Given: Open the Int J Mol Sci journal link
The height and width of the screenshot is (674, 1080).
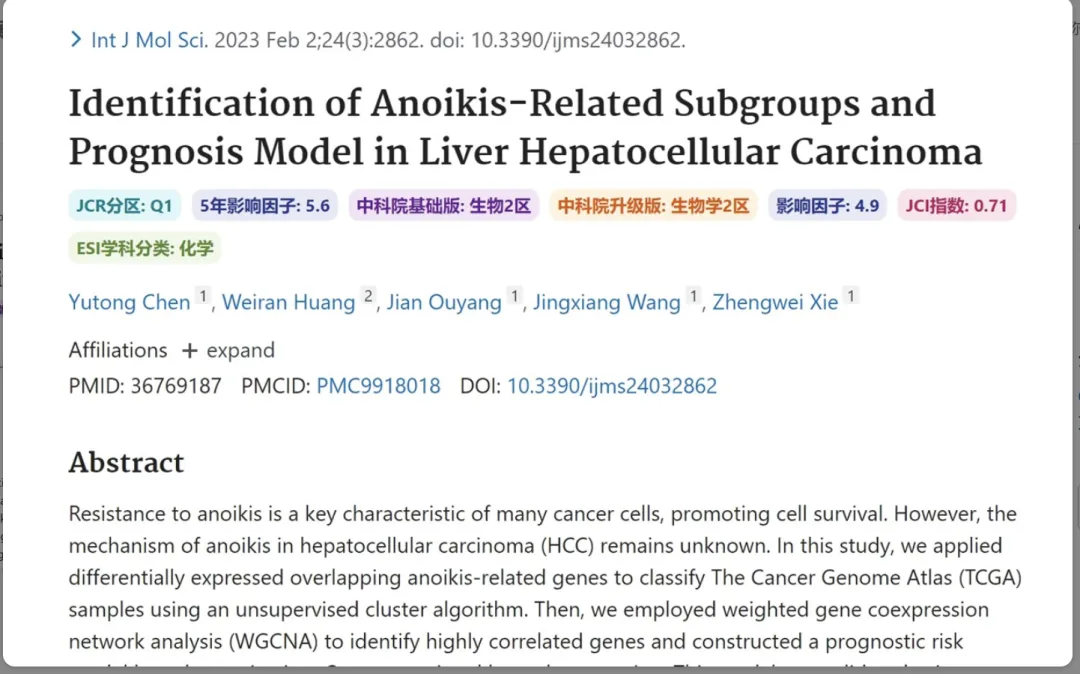Looking at the screenshot, I should 149,40.
